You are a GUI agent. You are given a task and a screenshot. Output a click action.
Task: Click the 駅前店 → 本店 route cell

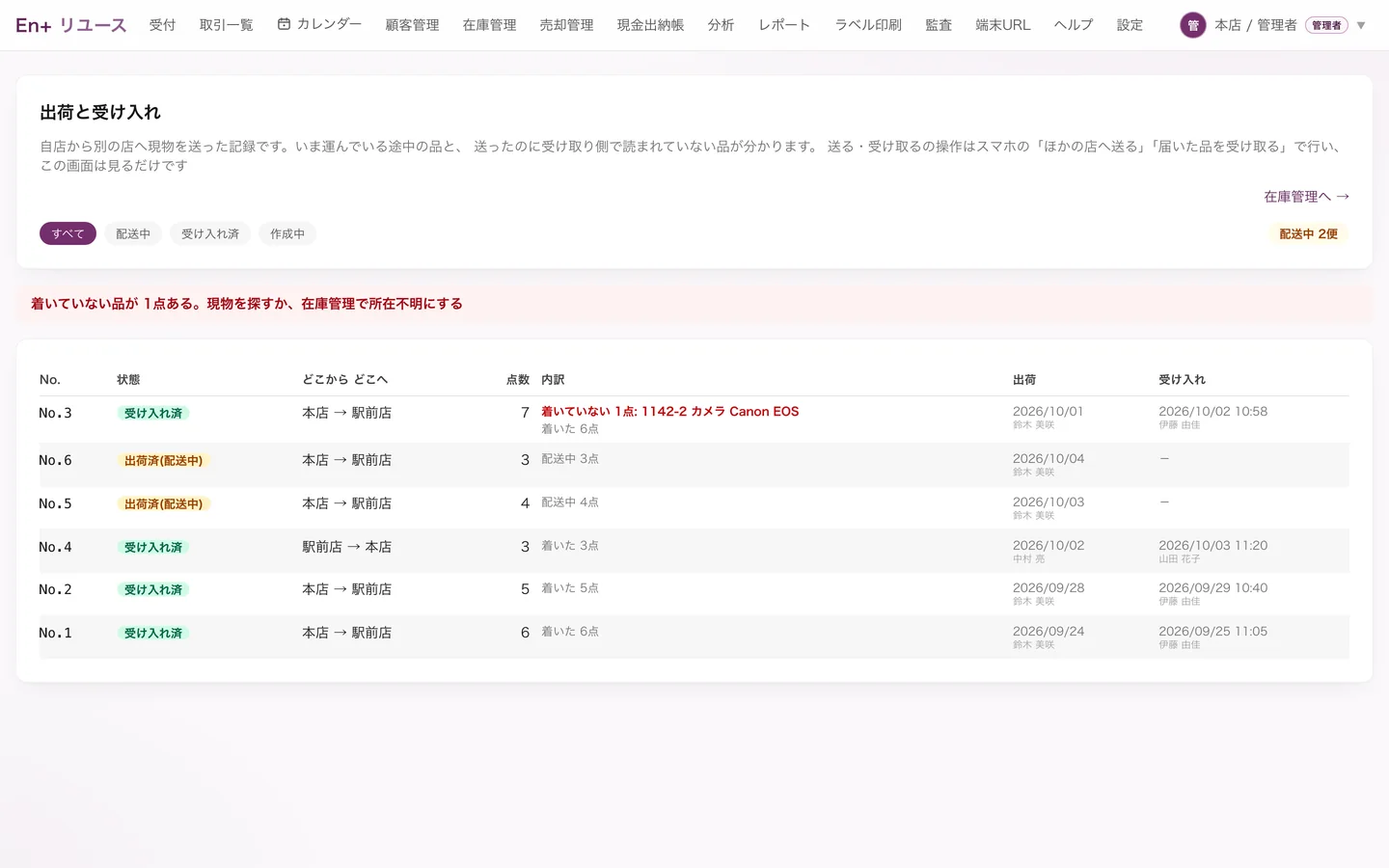point(346,547)
